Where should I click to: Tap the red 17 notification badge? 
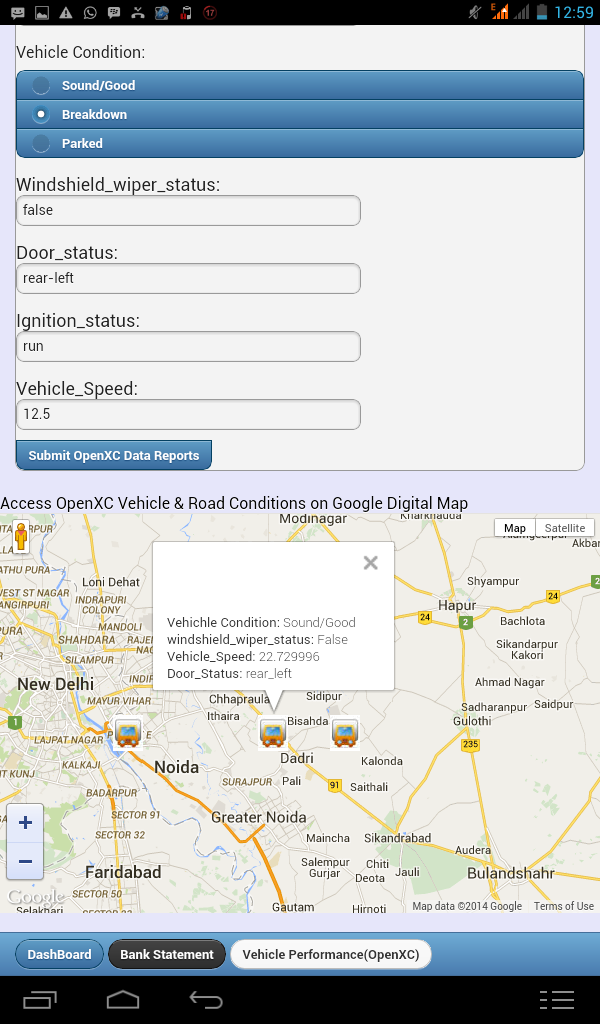pyautogui.click(x=210, y=12)
